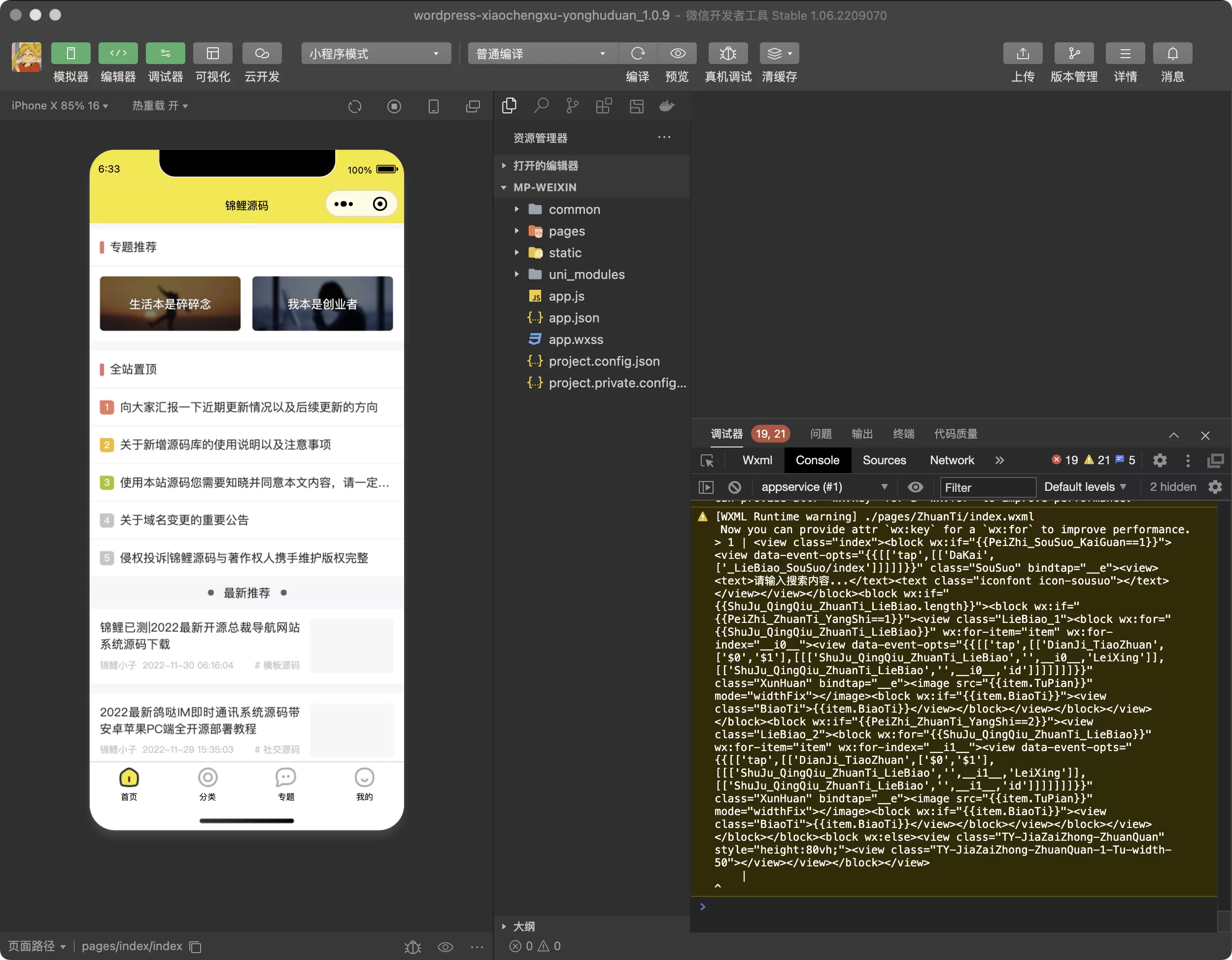This screenshot has height=960, width=1232.
Task: Select the explorer files icon in sidebar
Action: (x=510, y=105)
